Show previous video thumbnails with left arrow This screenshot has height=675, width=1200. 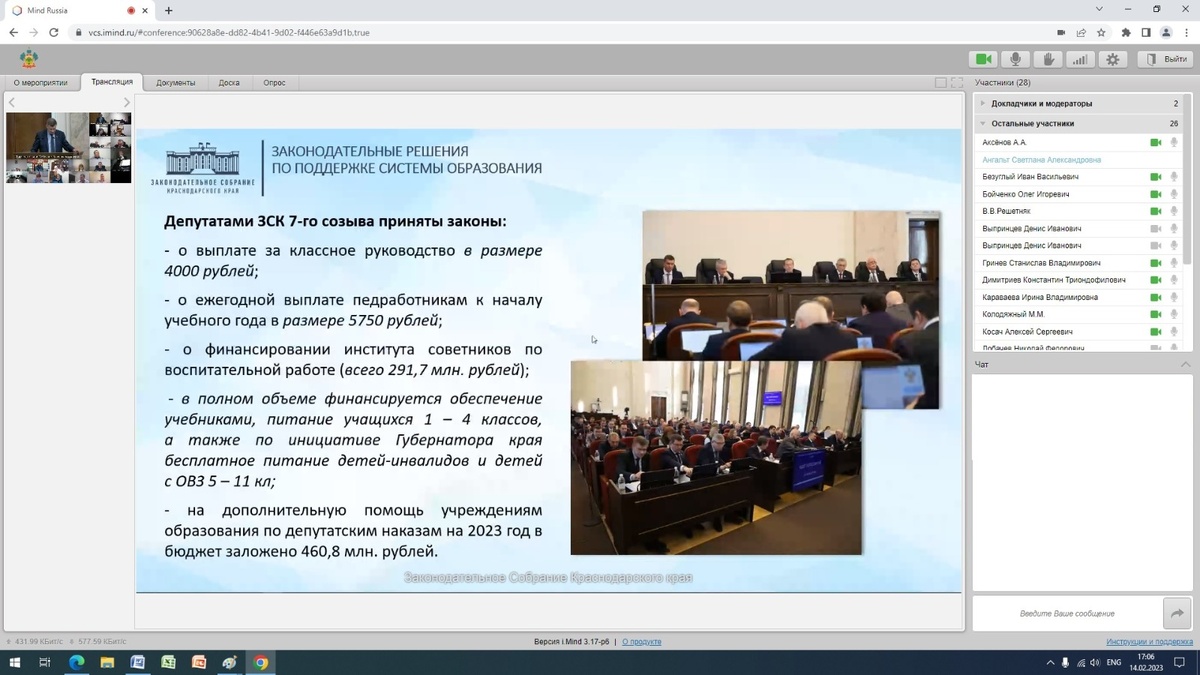(12, 103)
